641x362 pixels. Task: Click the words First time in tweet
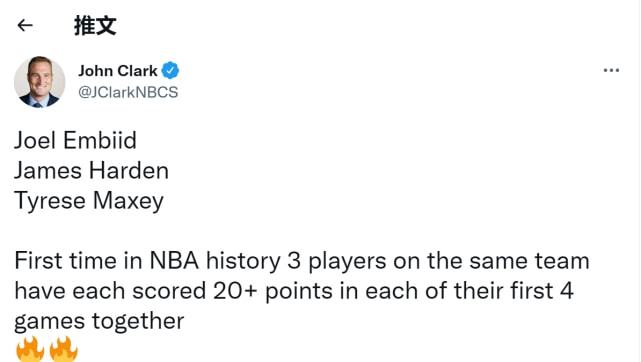65,261
